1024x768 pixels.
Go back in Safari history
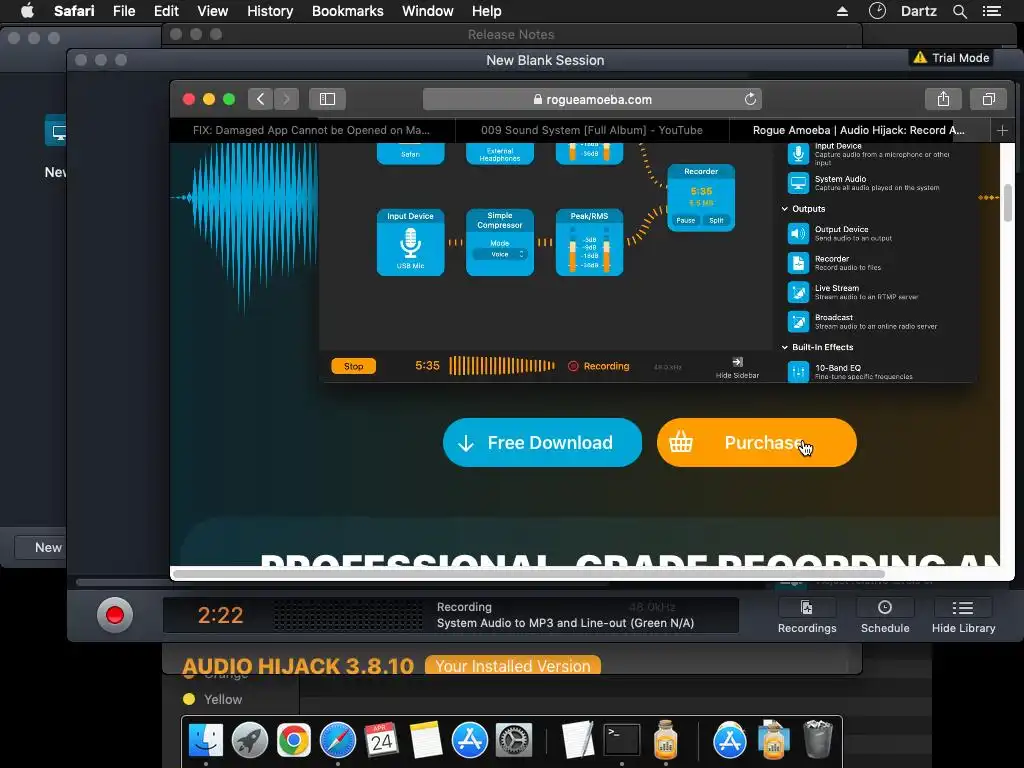(x=260, y=99)
